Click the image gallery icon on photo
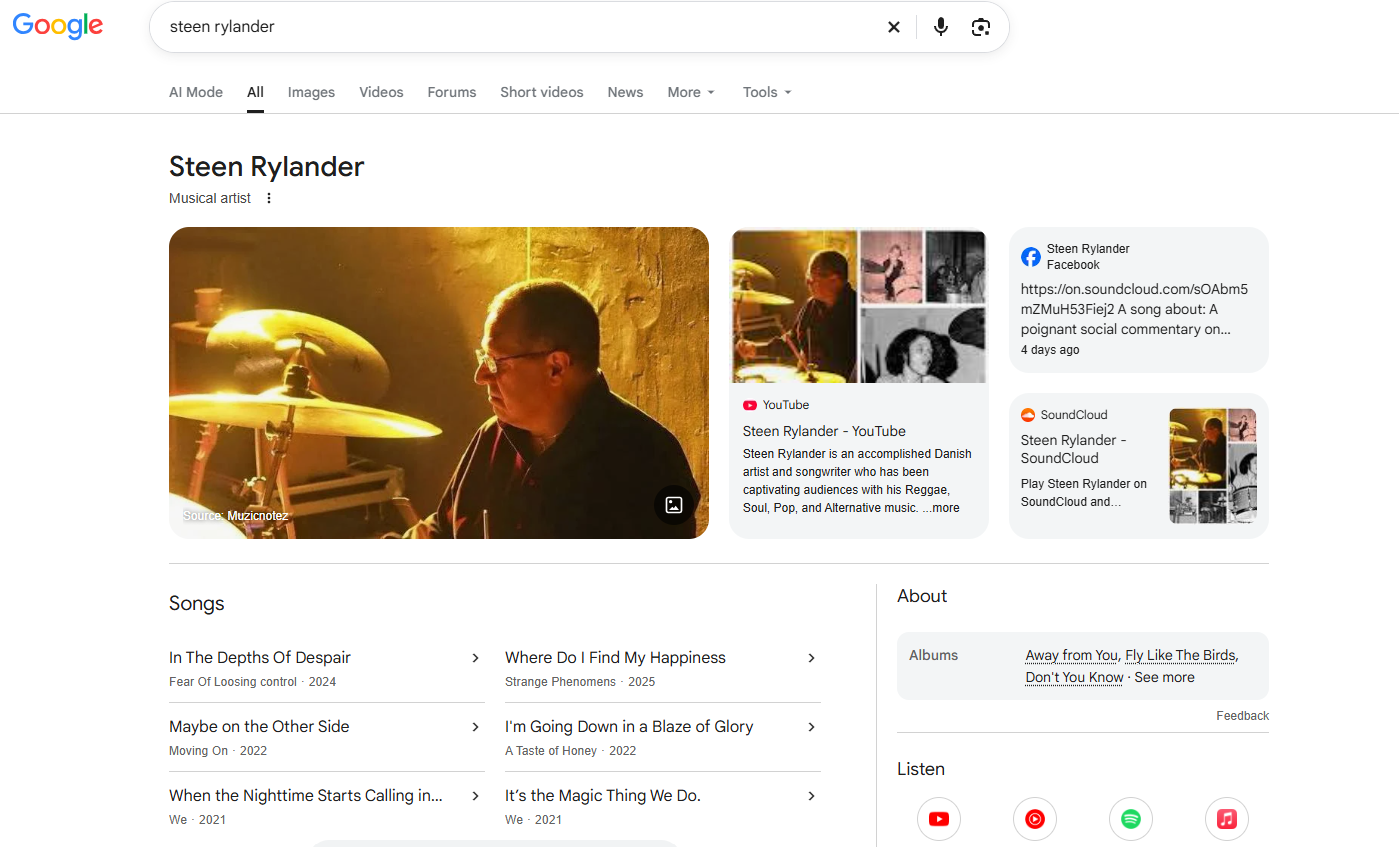Viewport: 1399px width, 847px height. pyautogui.click(x=674, y=505)
